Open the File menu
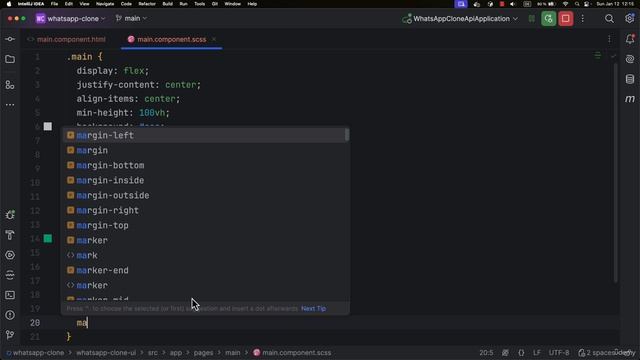Screen dimensions: 640x360 point(54,4)
